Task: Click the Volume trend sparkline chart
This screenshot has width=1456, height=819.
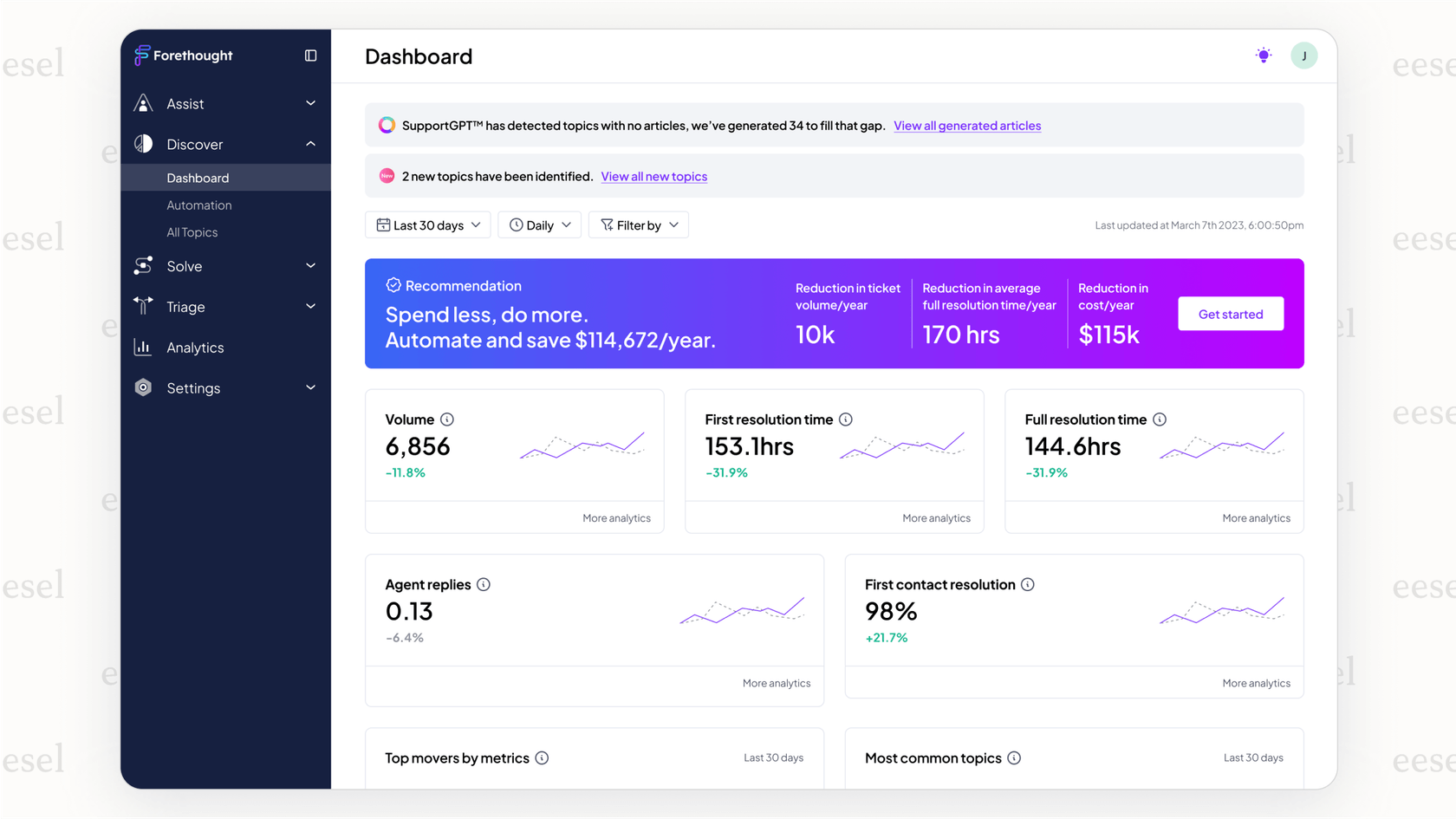Action: (582, 445)
